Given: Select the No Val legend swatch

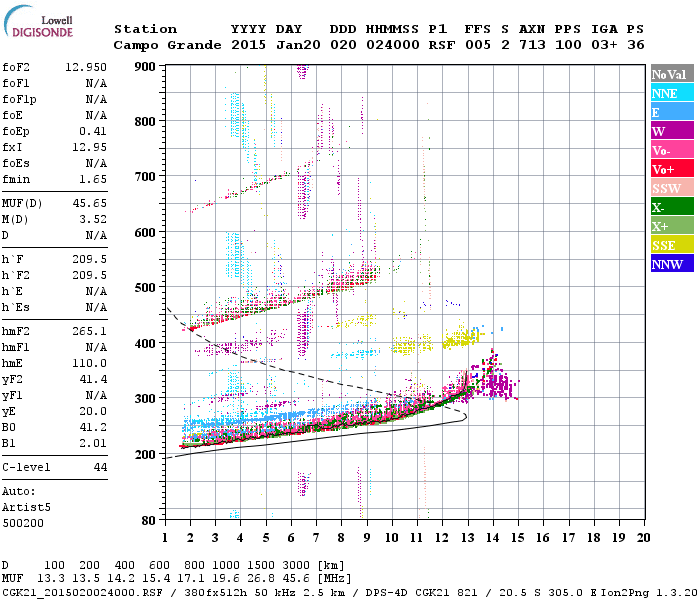Looking at the screenshot, I should click(x=672, y=74).
